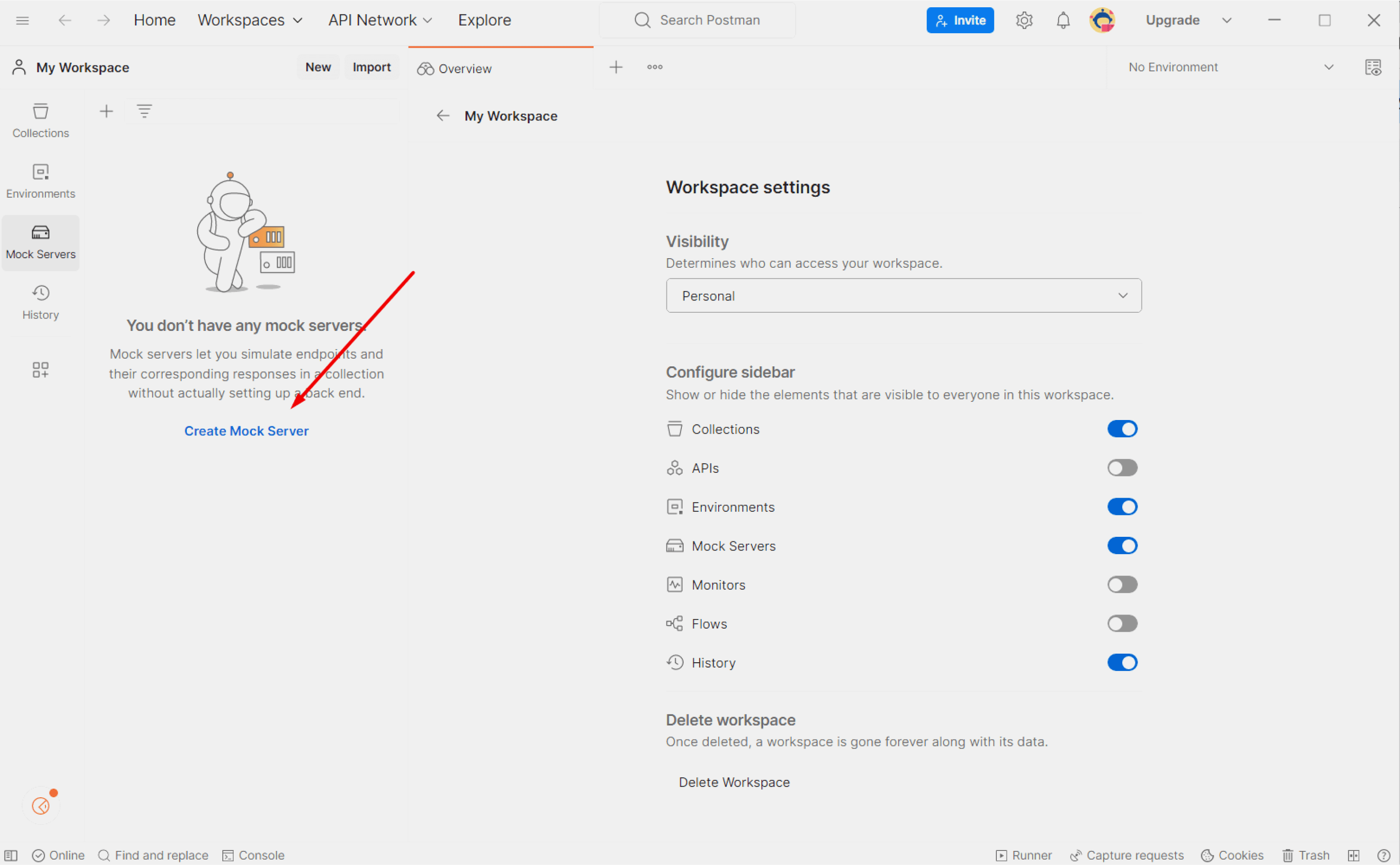Open Explore in the top bar
Viewport: 1400px width, 865px height.
(x=484, y=20)
